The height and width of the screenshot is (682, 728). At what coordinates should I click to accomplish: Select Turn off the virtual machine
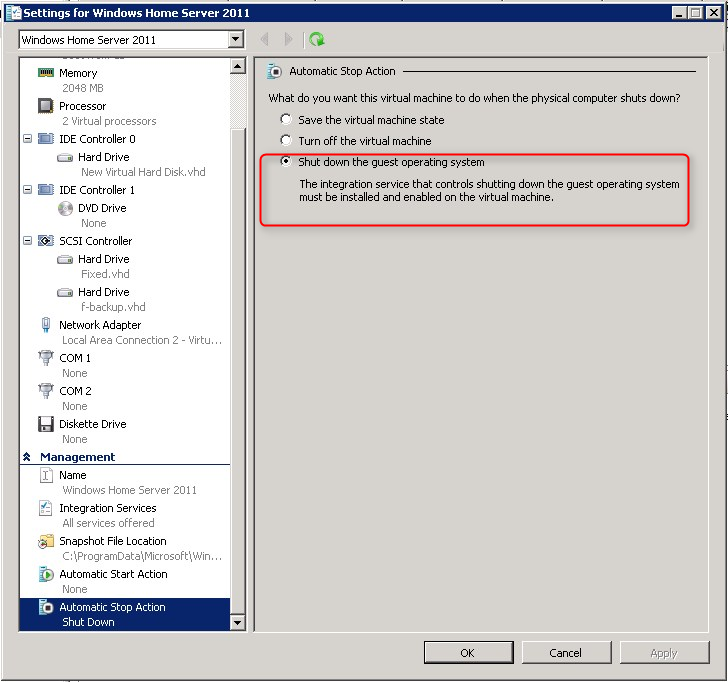tap(286, 141)
